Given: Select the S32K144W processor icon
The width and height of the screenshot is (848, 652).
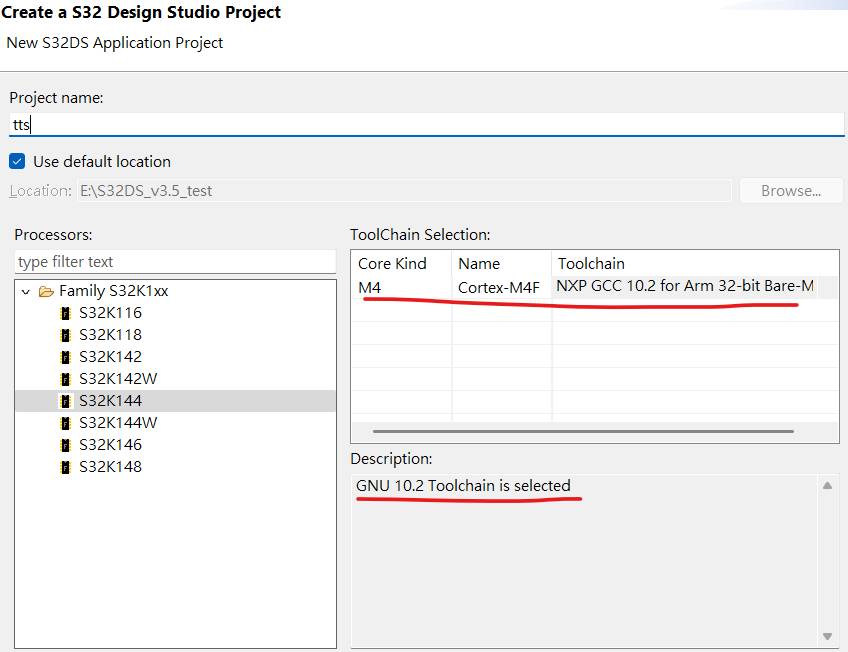Looking at the screenshot, I should (65, 422).
